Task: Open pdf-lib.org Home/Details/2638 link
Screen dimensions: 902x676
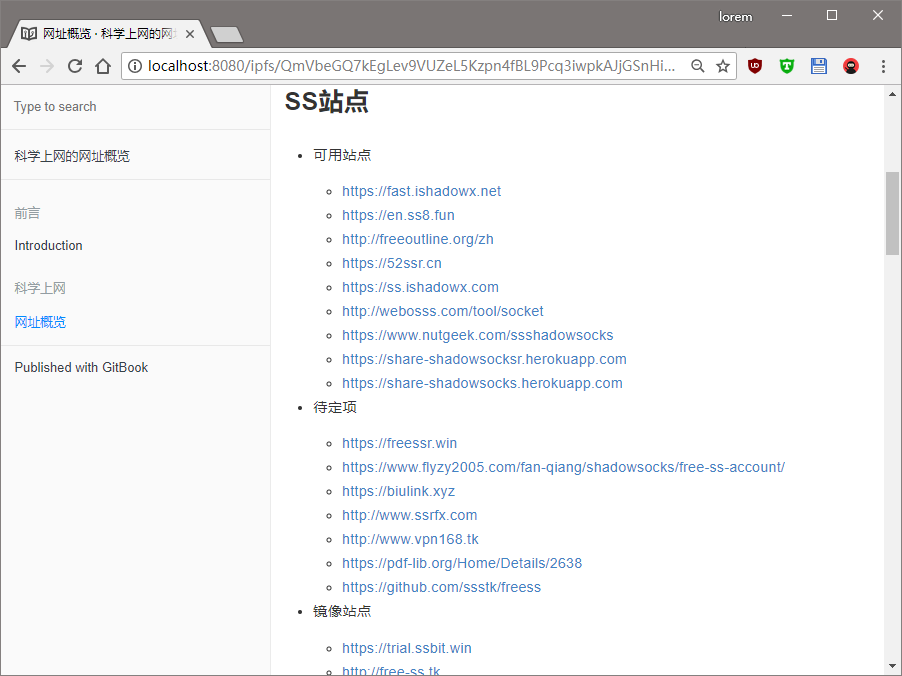Action: pos(462,563)
